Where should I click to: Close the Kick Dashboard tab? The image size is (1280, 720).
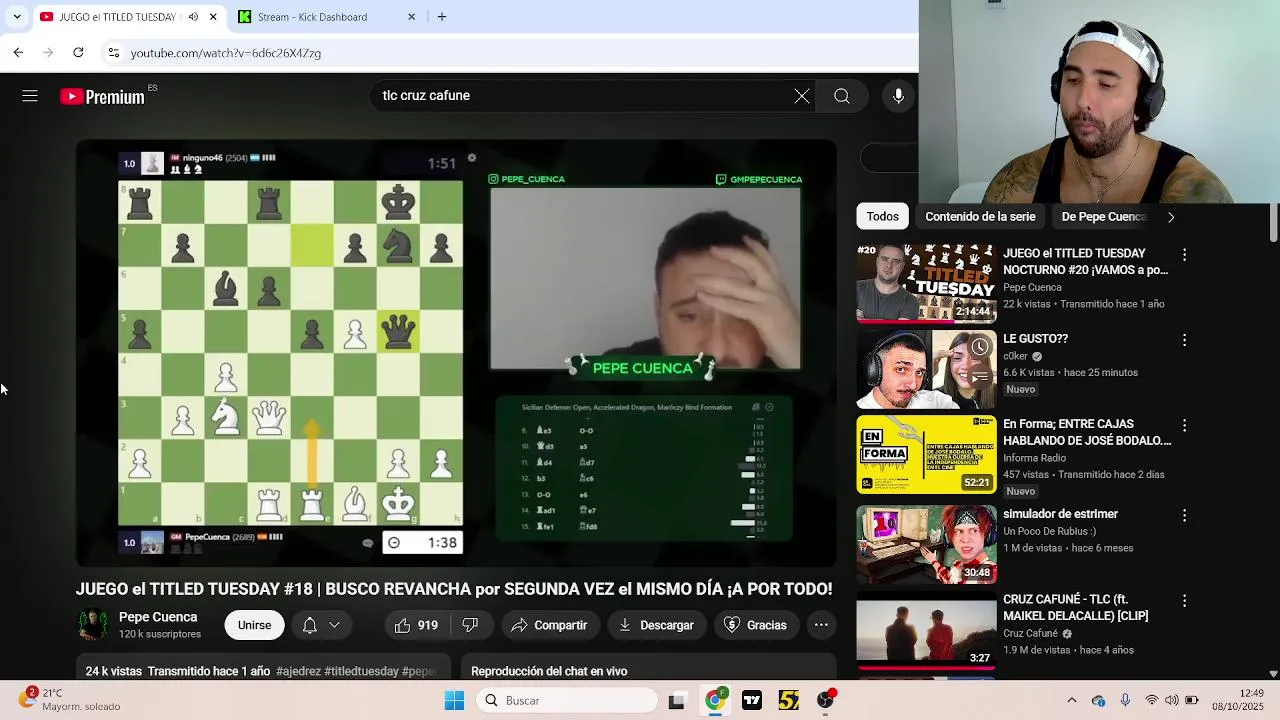point(411,17)
